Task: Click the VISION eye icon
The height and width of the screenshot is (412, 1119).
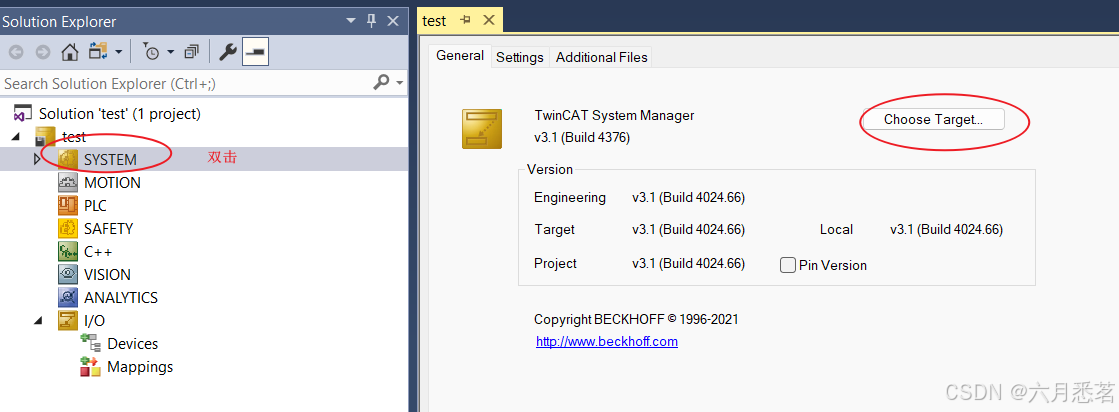Action: tap(67, 274)
